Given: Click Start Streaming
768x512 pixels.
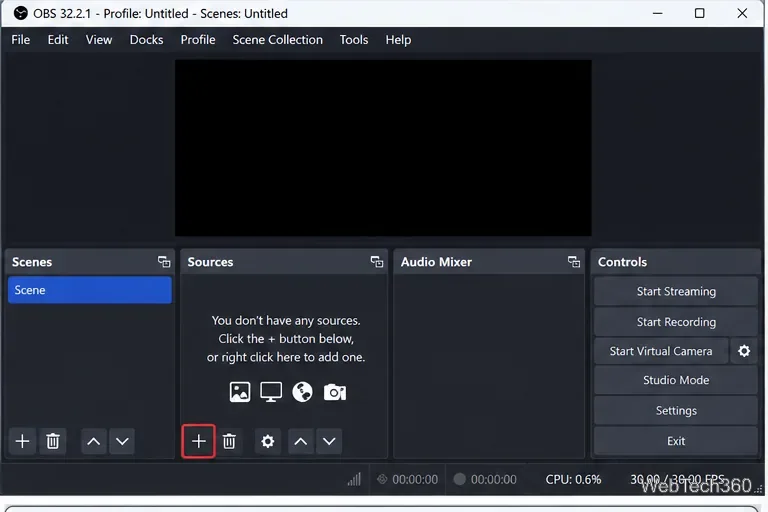Looking at the screenshot, I should (x=676, y=292).
